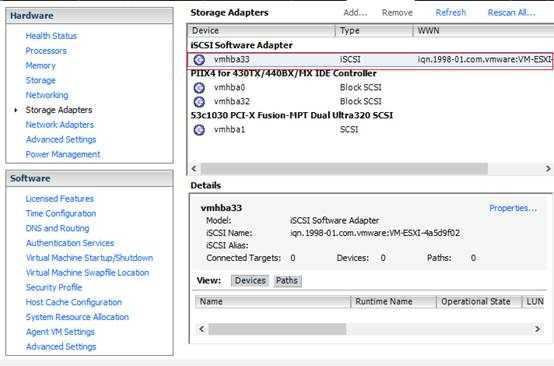The width and height of the screenshot is (554, 366).
Task: Go to the Storage section
Action: pyautogui.click(x=41, y=81)
